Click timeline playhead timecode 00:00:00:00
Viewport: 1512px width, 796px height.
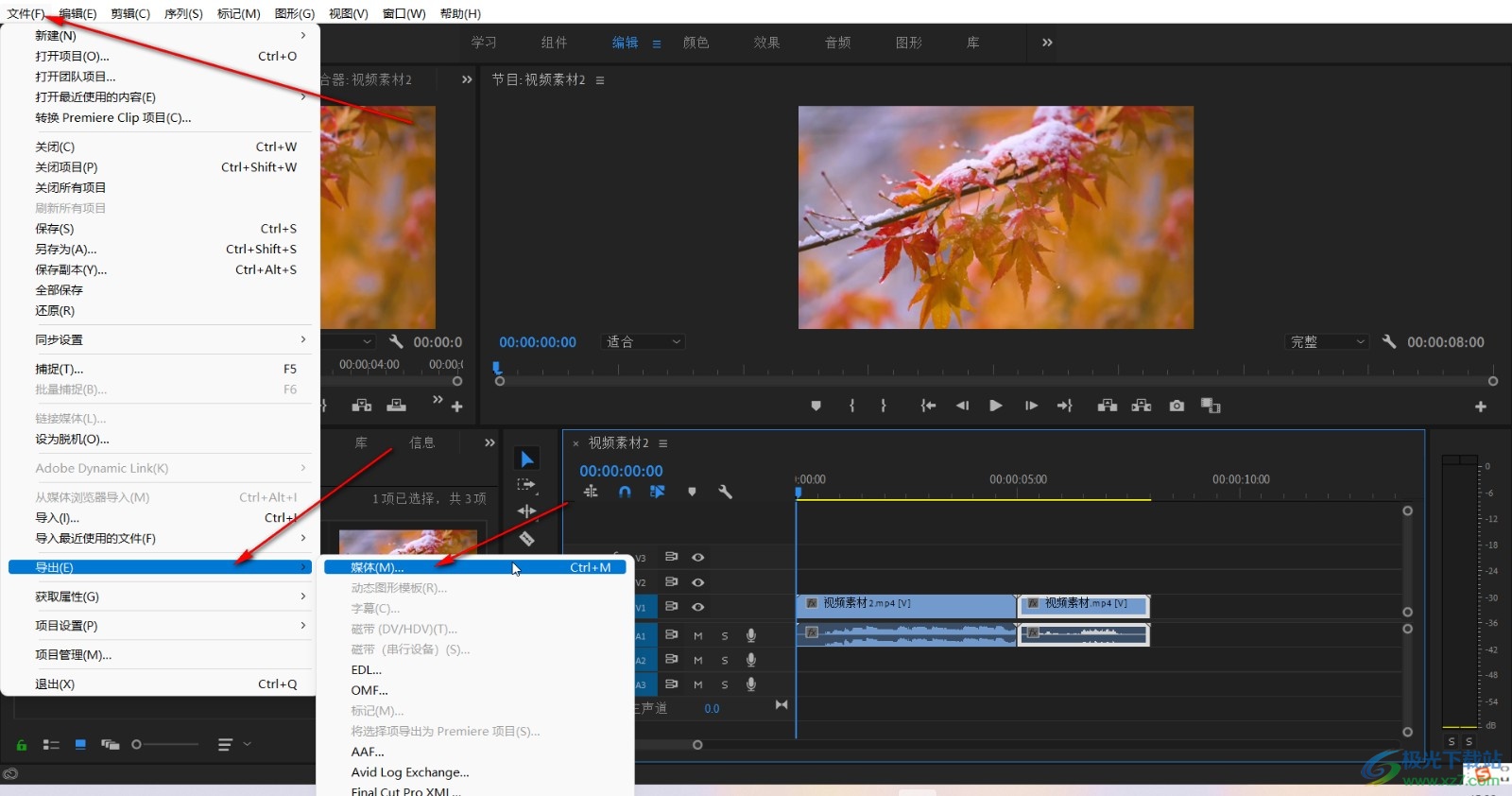(621, 471)
